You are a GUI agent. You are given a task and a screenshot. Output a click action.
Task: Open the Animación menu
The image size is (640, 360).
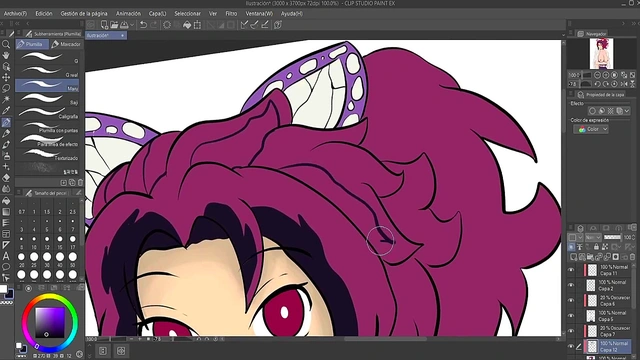coord(128,13)
